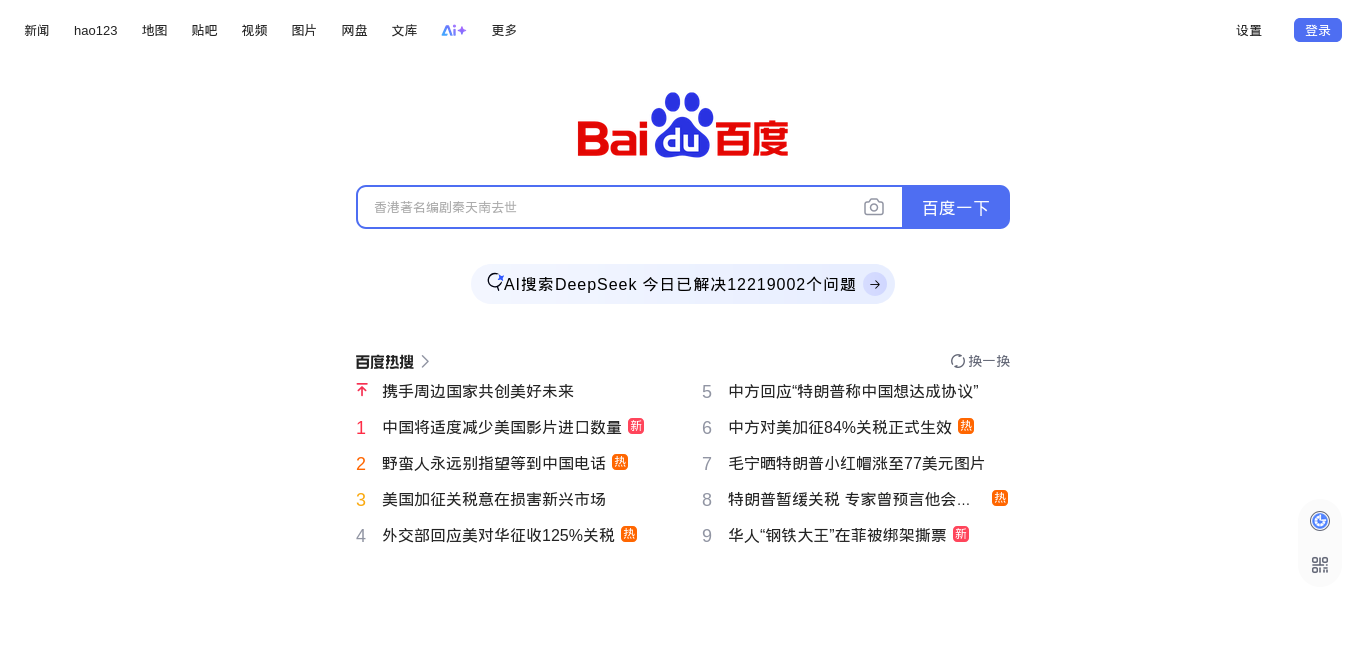The image size is (1366, 651).
Task: Open 中方回应“特朗普称中国想达成协议” headline
Action: (x=853, y=391)
